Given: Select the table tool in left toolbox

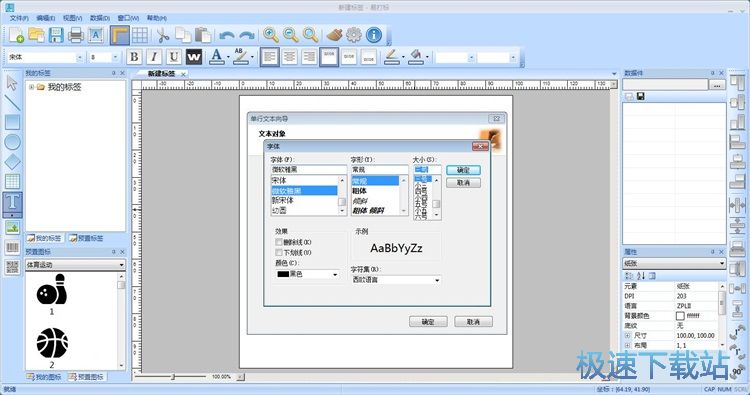Looking at the screenshot, I should tap(12, 181).
